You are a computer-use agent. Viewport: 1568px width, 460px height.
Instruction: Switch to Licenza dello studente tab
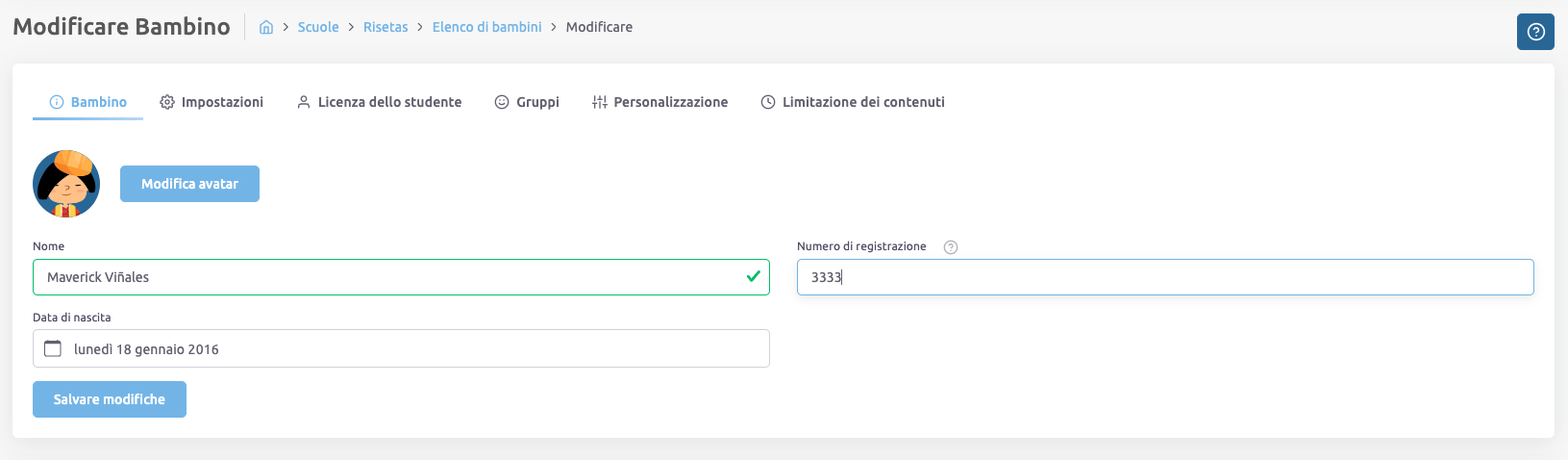coord(389,102)
